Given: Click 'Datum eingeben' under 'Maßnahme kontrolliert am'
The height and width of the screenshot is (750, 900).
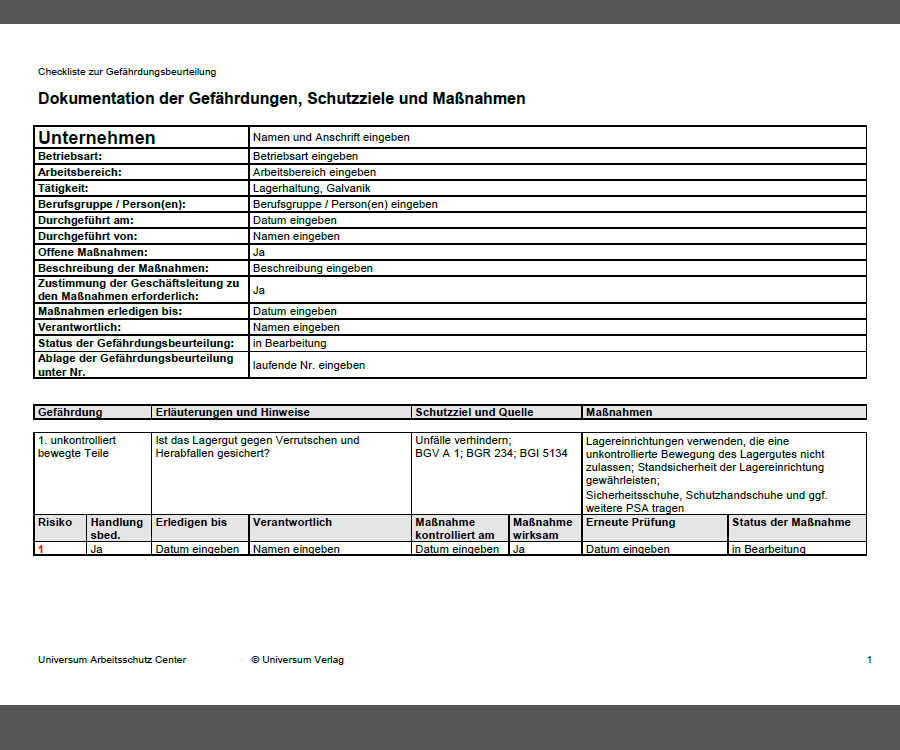Looking at the screenshot, I should 457,549.
